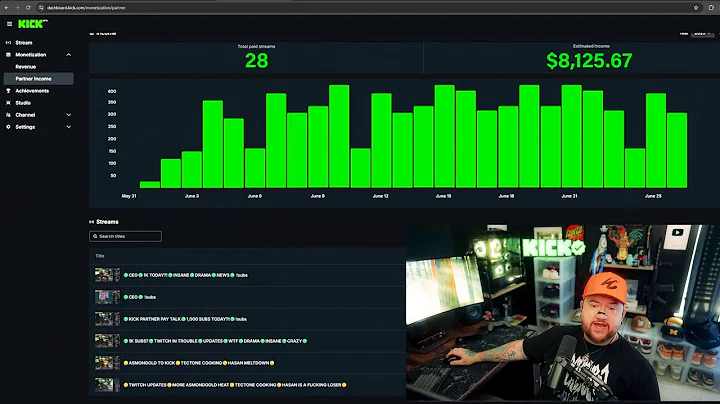The height and width of the screenshot is (404, 720).
Task: Select the Partner Income page
Action: click(38, 79)
